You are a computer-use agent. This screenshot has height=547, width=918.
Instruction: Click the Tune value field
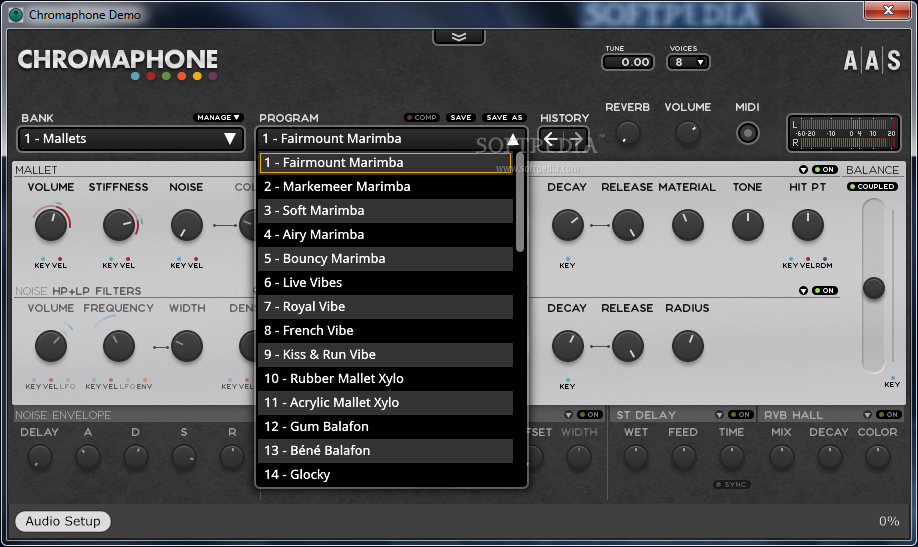coord(628,62)
